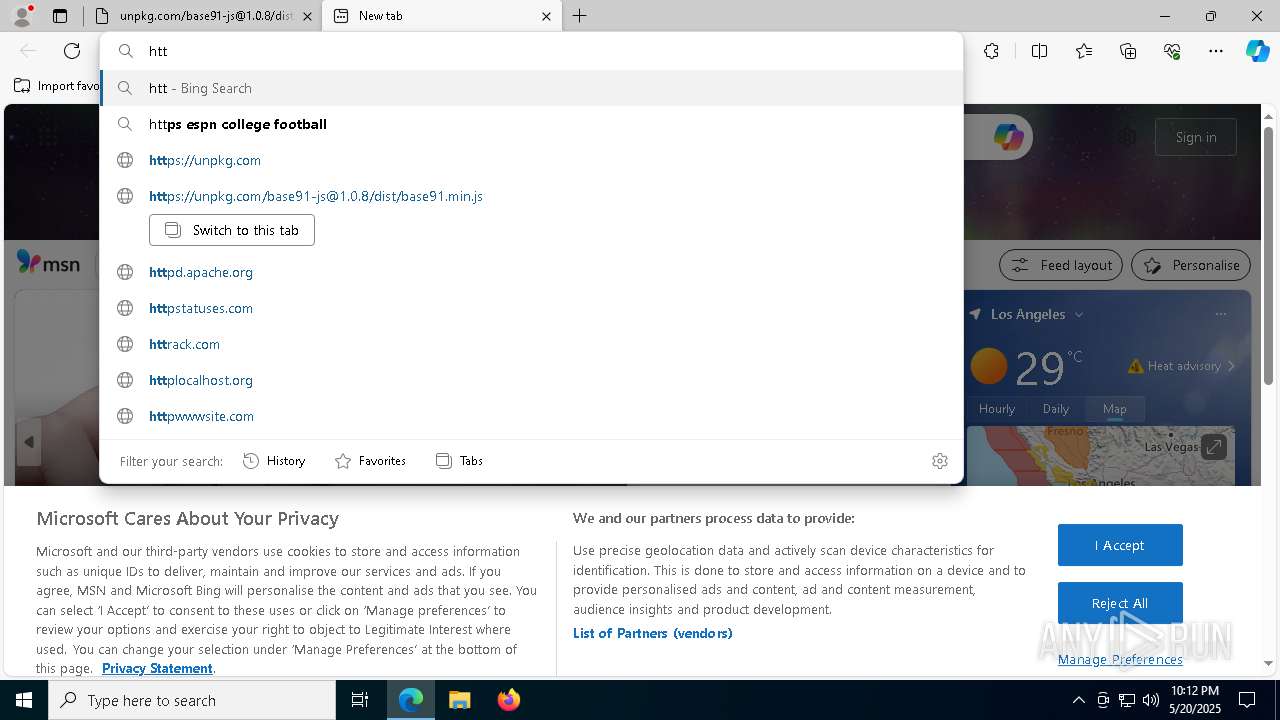Select the base91.min.js URL suggestion
The height and width of the screenshot is (720, 1280).
click(531, 196)
